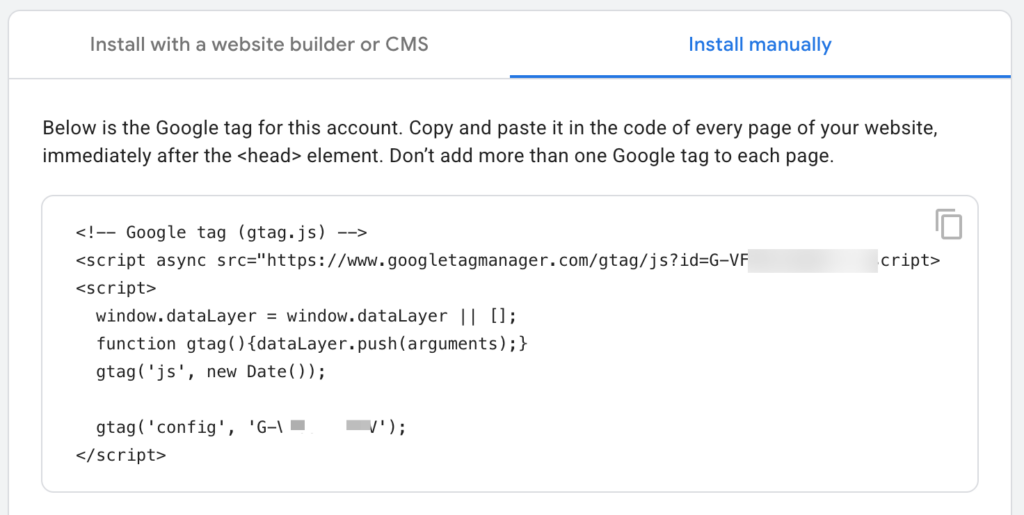The image size is (1024, 515).
Task: Open Install with a website builder or CMS tab
Action: point(259,44)
